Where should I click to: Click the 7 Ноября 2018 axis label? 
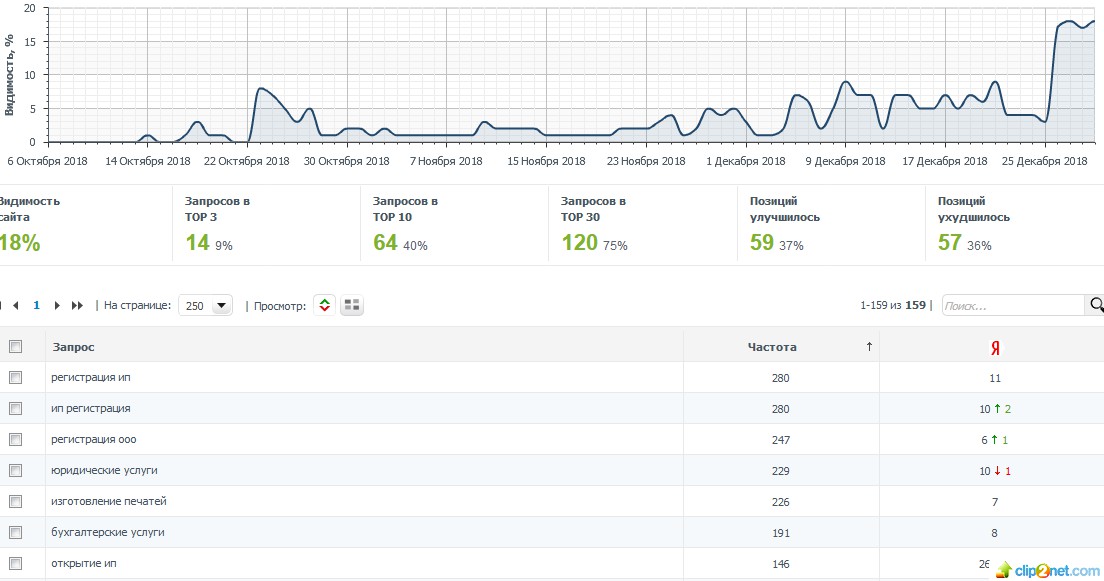[446, 161]
